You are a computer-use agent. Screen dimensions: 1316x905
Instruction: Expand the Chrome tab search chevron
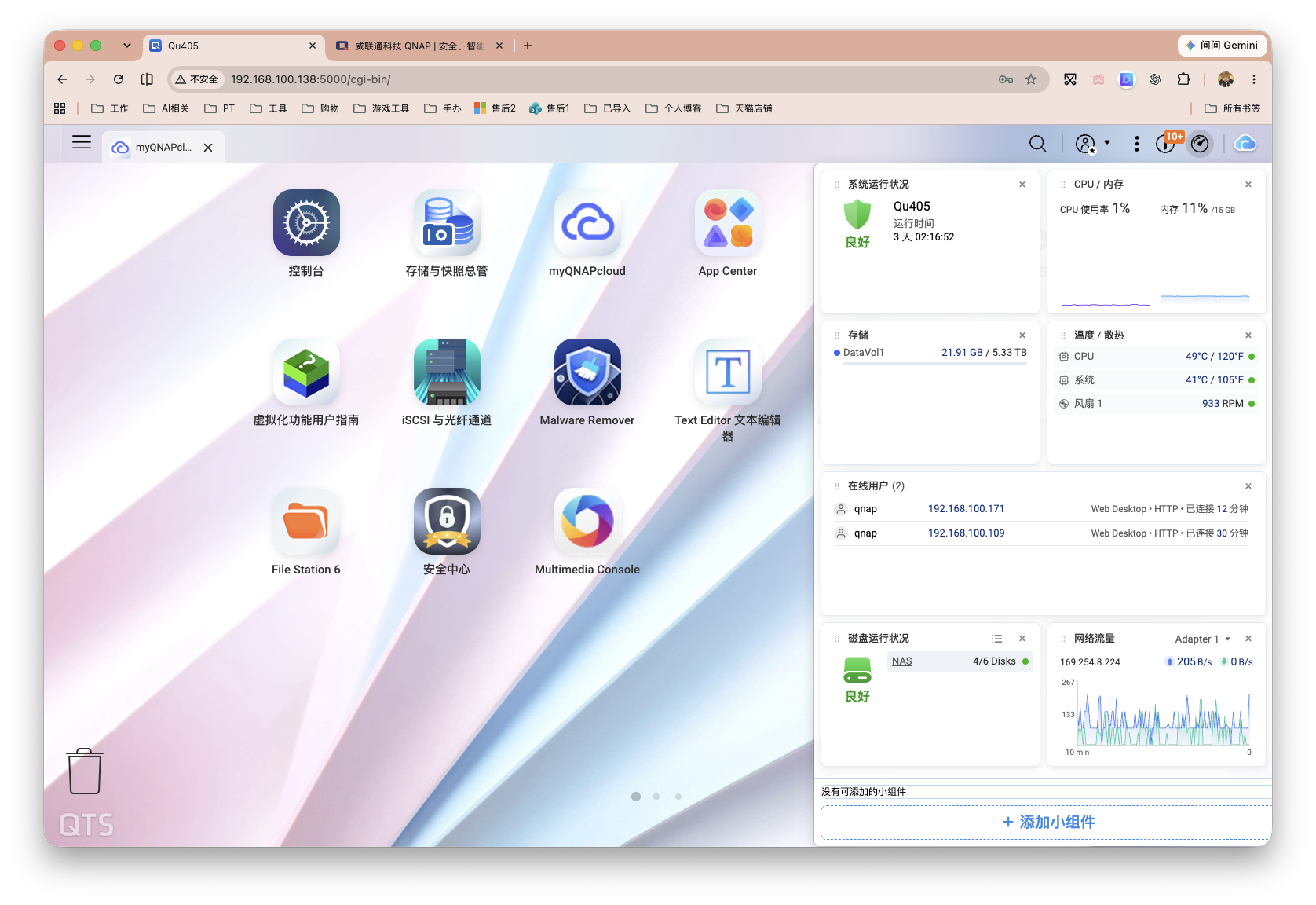pos(127,46)
